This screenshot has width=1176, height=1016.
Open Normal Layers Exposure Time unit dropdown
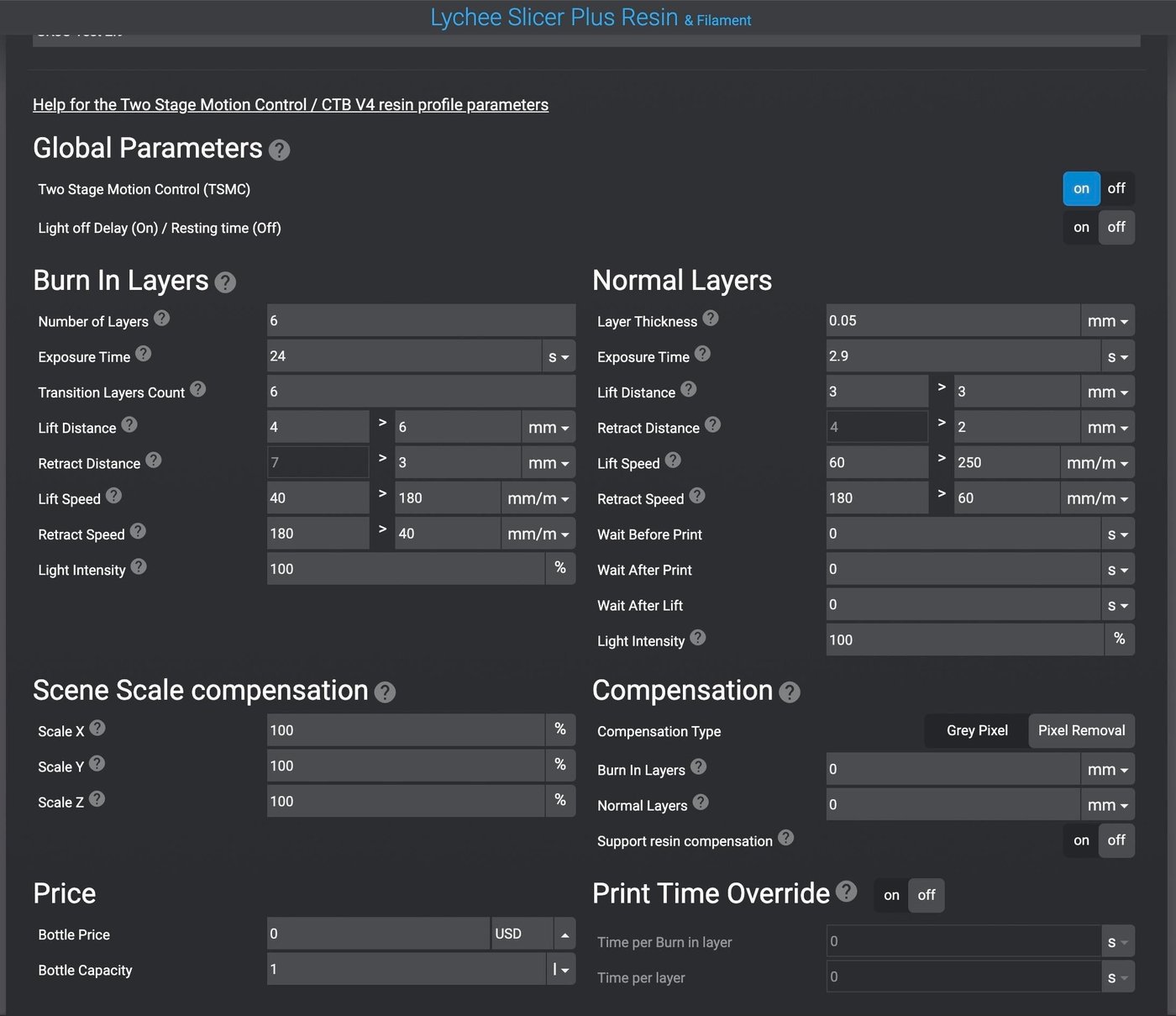tap(1118, 356)
